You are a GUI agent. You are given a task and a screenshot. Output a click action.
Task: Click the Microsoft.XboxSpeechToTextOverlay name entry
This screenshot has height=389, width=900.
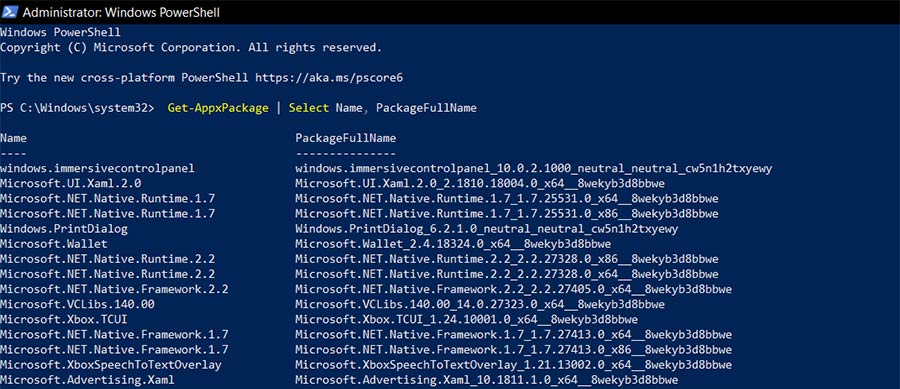tap(111, 364)
